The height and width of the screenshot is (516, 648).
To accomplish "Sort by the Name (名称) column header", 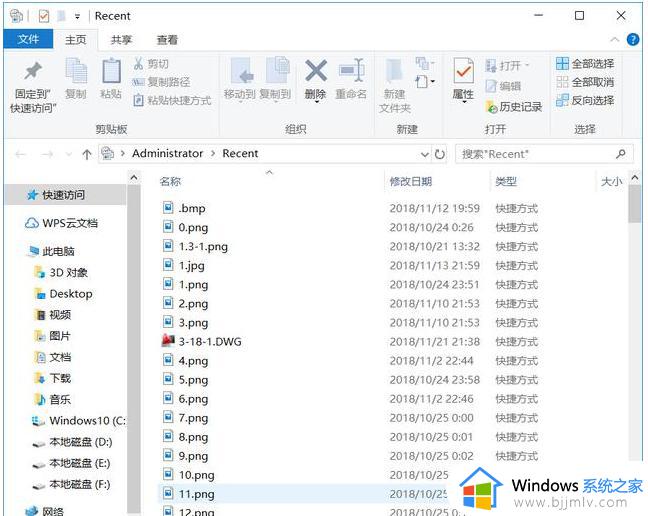I will [171, 181].
